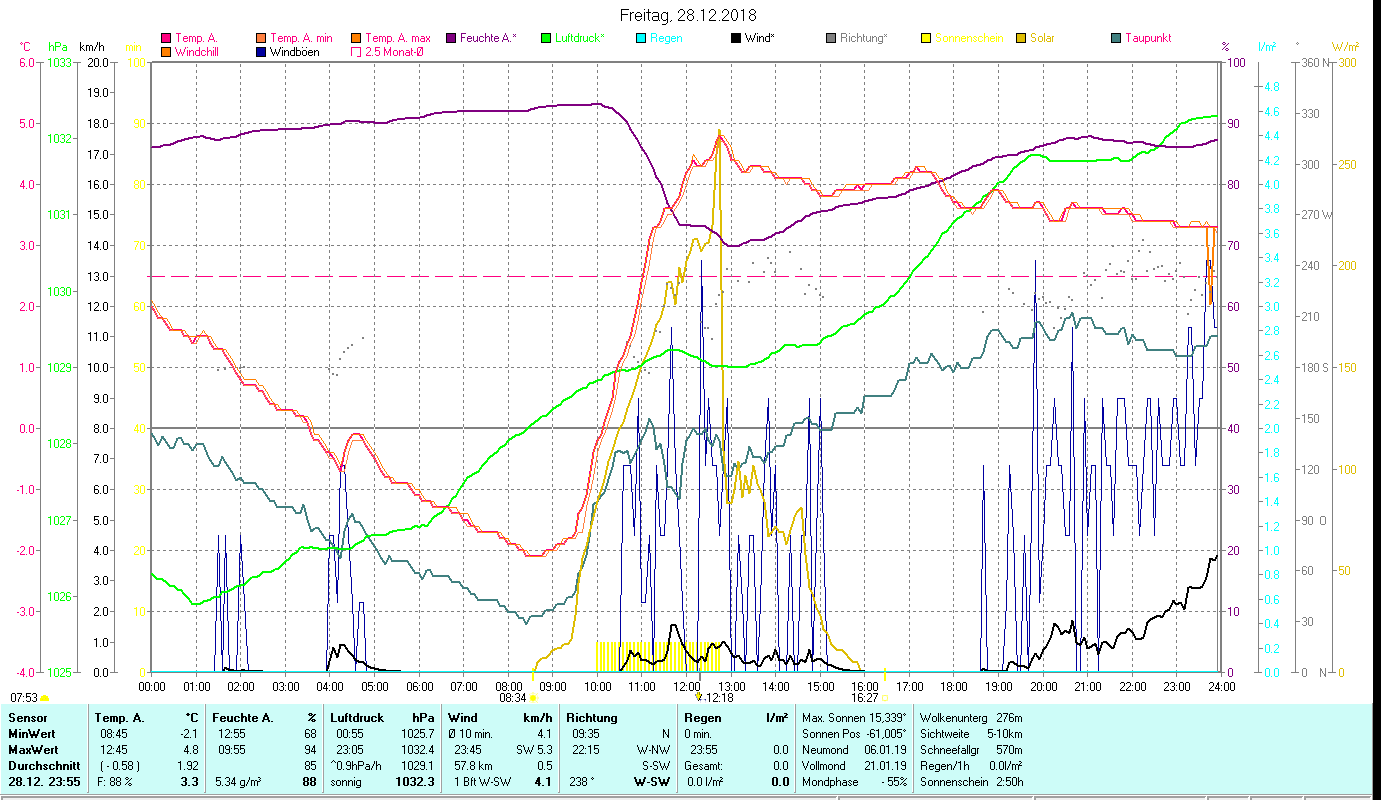Click the timestamp 28.12. 23:55
Viewport: 1381px width, 800px height.
tap(46, 782)
